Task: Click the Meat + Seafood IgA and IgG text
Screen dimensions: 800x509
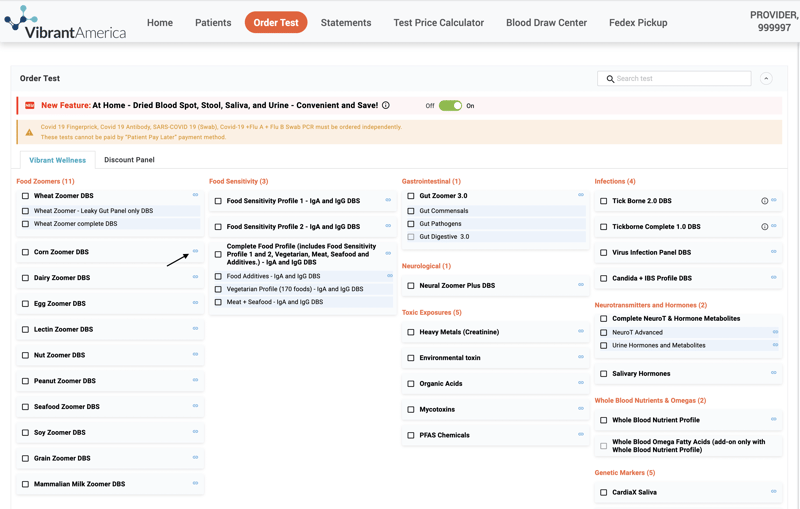Action: coord(275,302)
